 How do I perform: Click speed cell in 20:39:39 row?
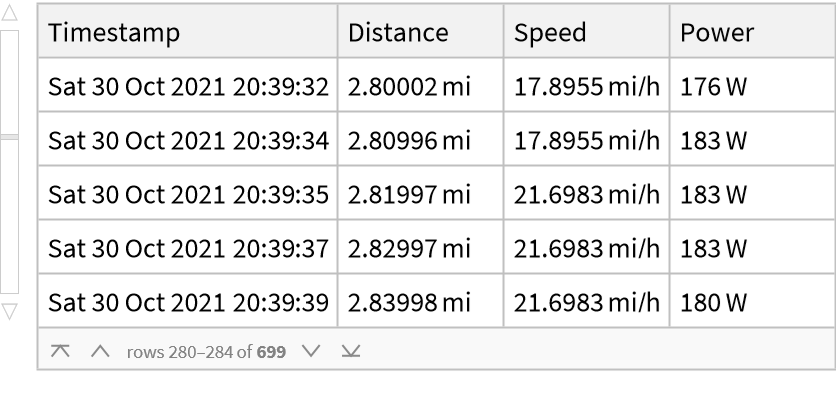(x=586, y=302)
